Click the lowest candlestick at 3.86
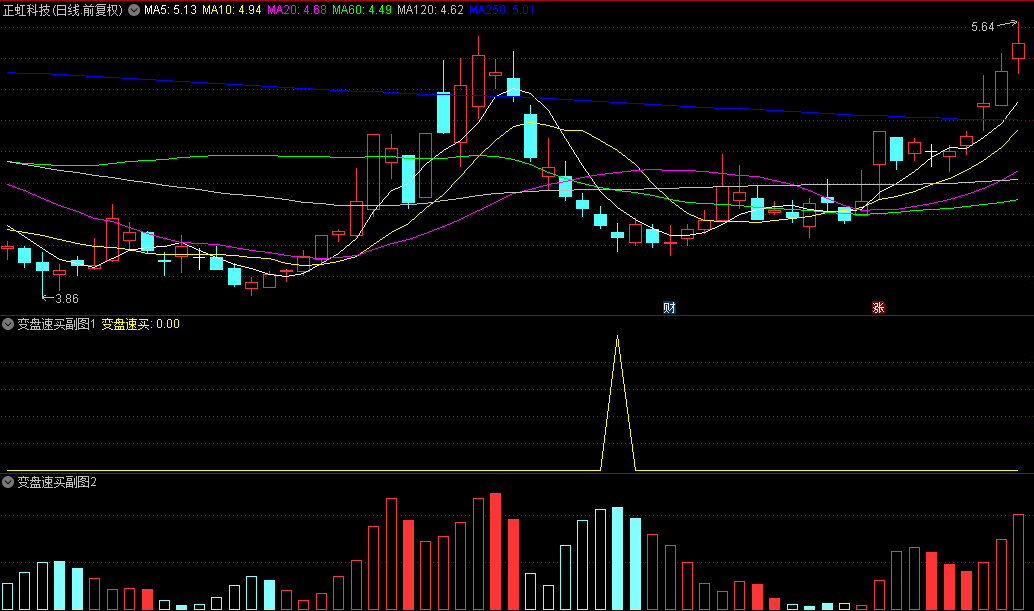Viewport: 1034px width, 611px height. point(42,266)
